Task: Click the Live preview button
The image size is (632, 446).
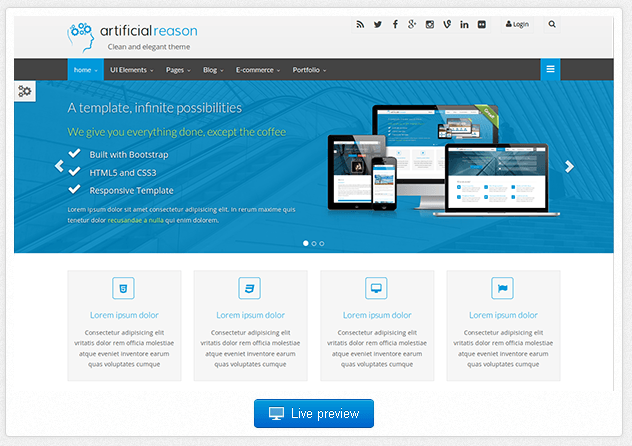Action: [314, 413]
